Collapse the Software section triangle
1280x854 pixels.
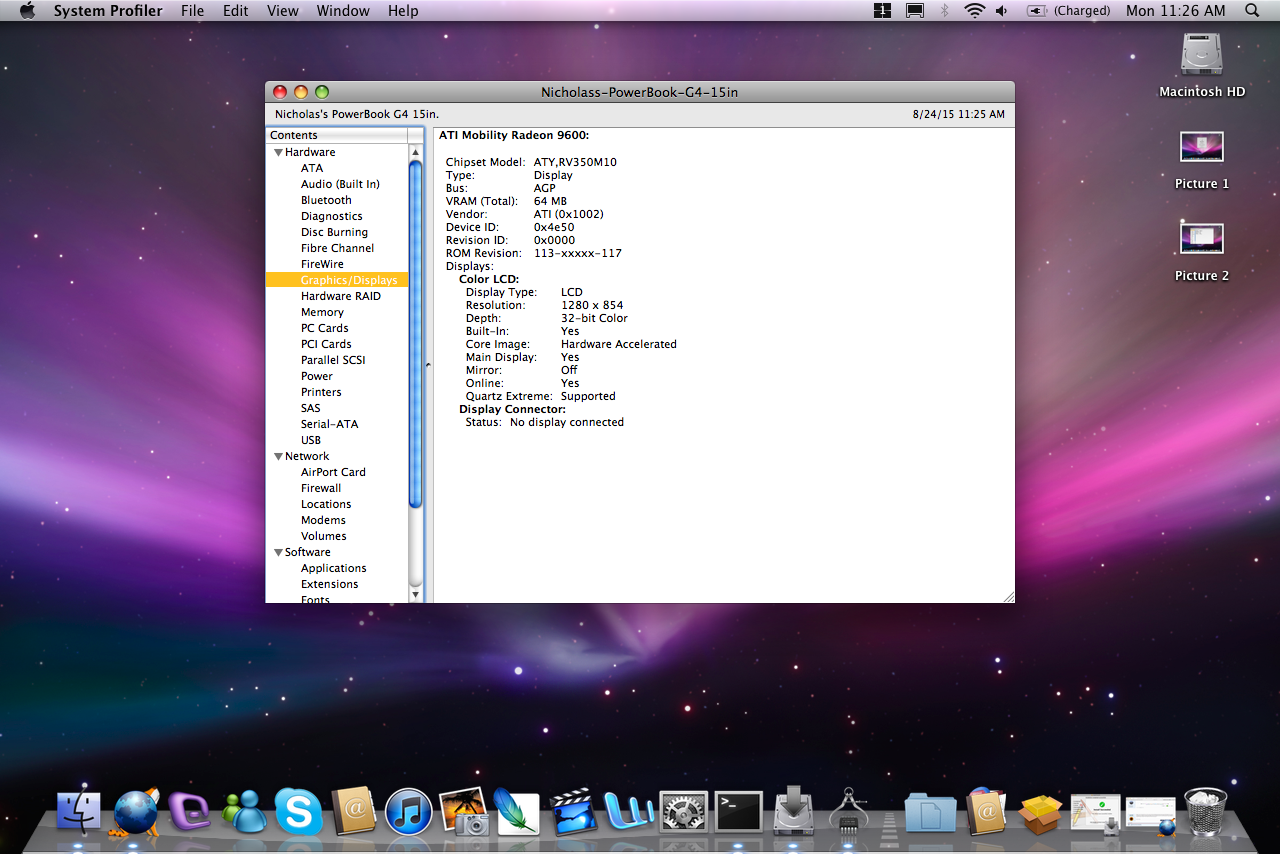[x=278, y=552]
